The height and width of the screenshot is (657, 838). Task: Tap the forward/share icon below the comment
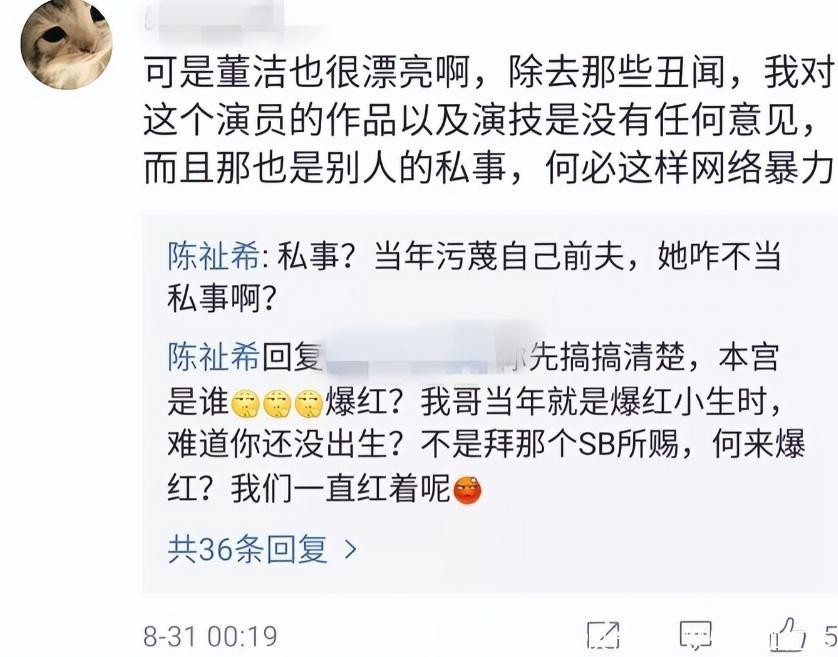point(603,635)
